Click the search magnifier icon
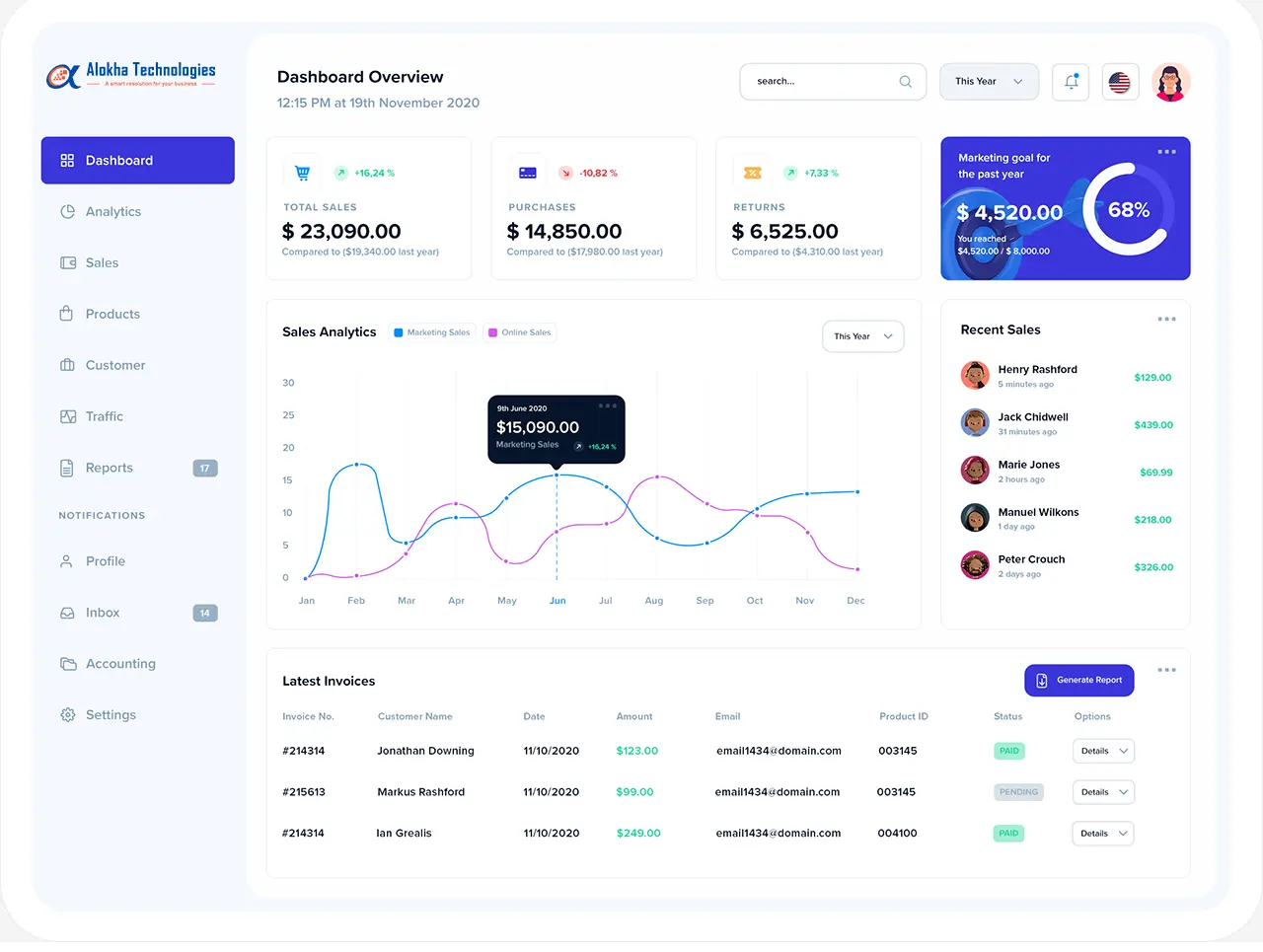This screenshot has height=952, width=1263. click(x=905, y=82)
